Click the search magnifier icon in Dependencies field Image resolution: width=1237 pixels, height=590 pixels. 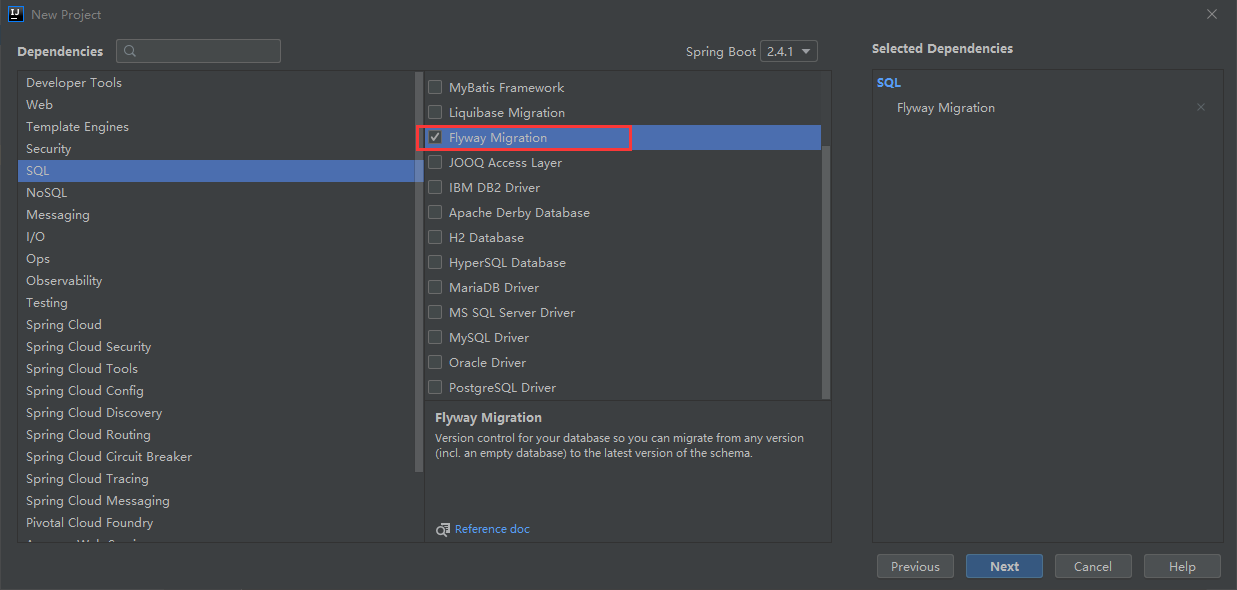point(131,51)
